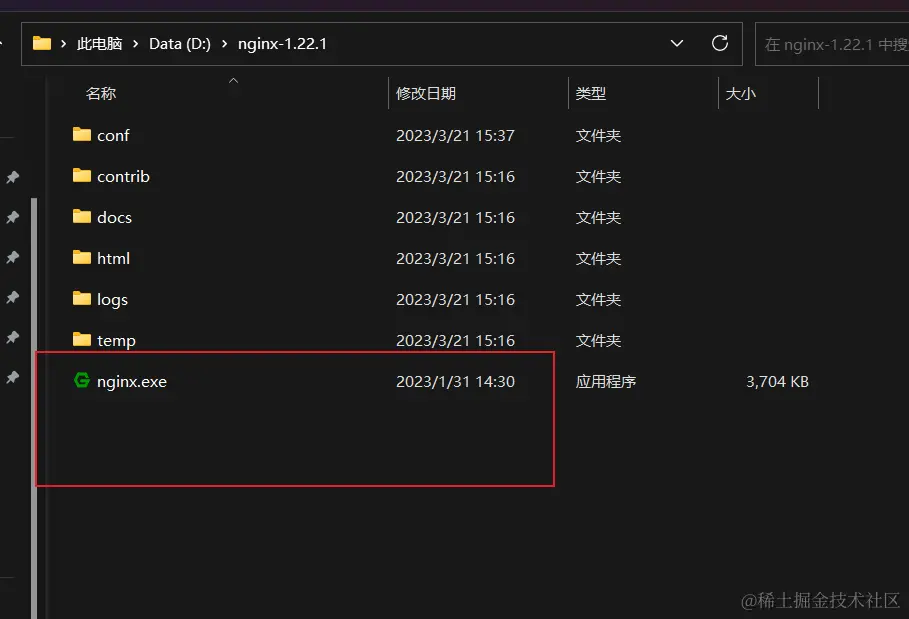Open the address bar history dropdown
Screen dimensions: 909x619
[x=677, y=43]
